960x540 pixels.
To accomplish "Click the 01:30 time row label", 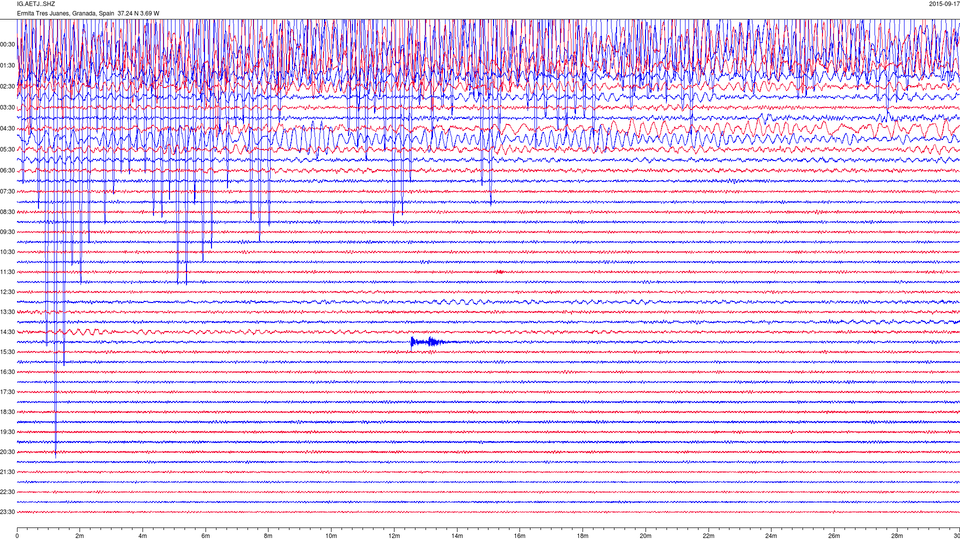I will point(7,66).
